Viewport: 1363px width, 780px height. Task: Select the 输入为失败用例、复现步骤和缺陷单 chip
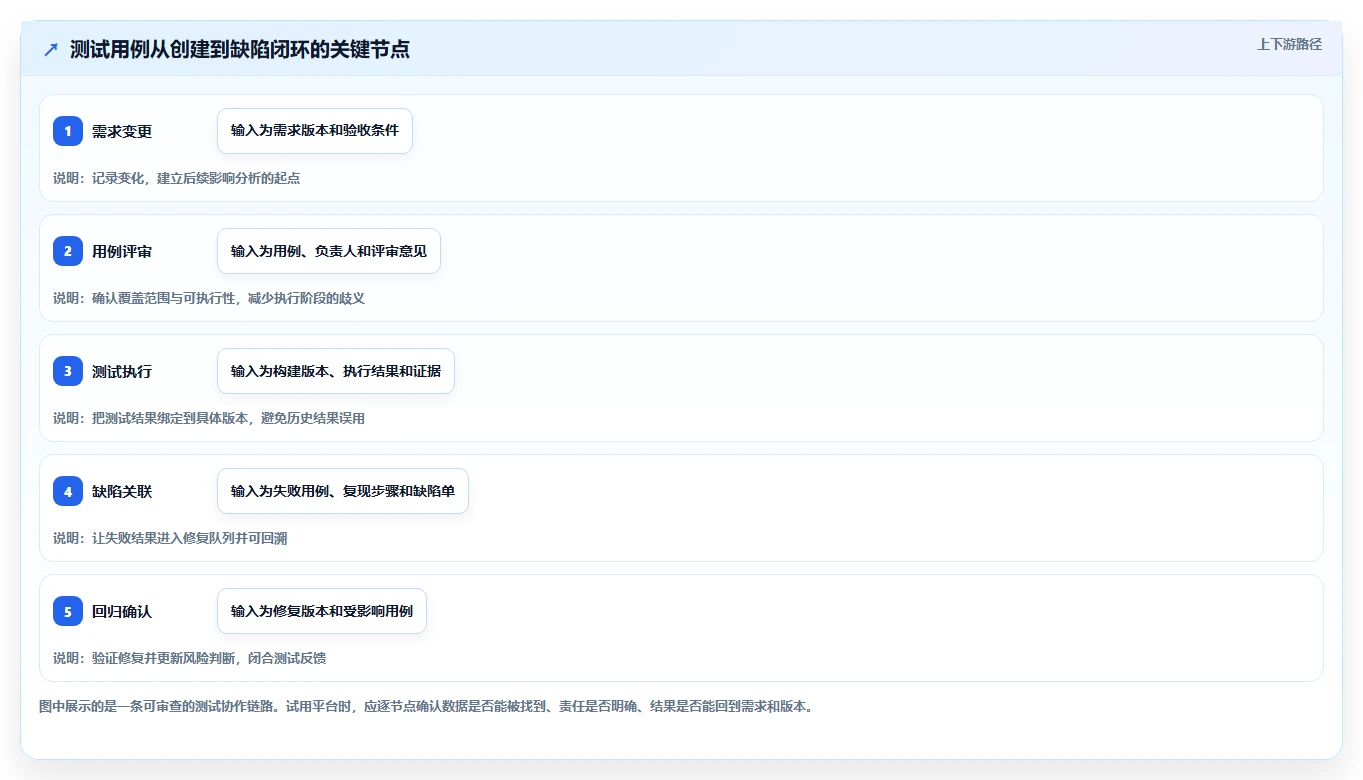(343, 491)
